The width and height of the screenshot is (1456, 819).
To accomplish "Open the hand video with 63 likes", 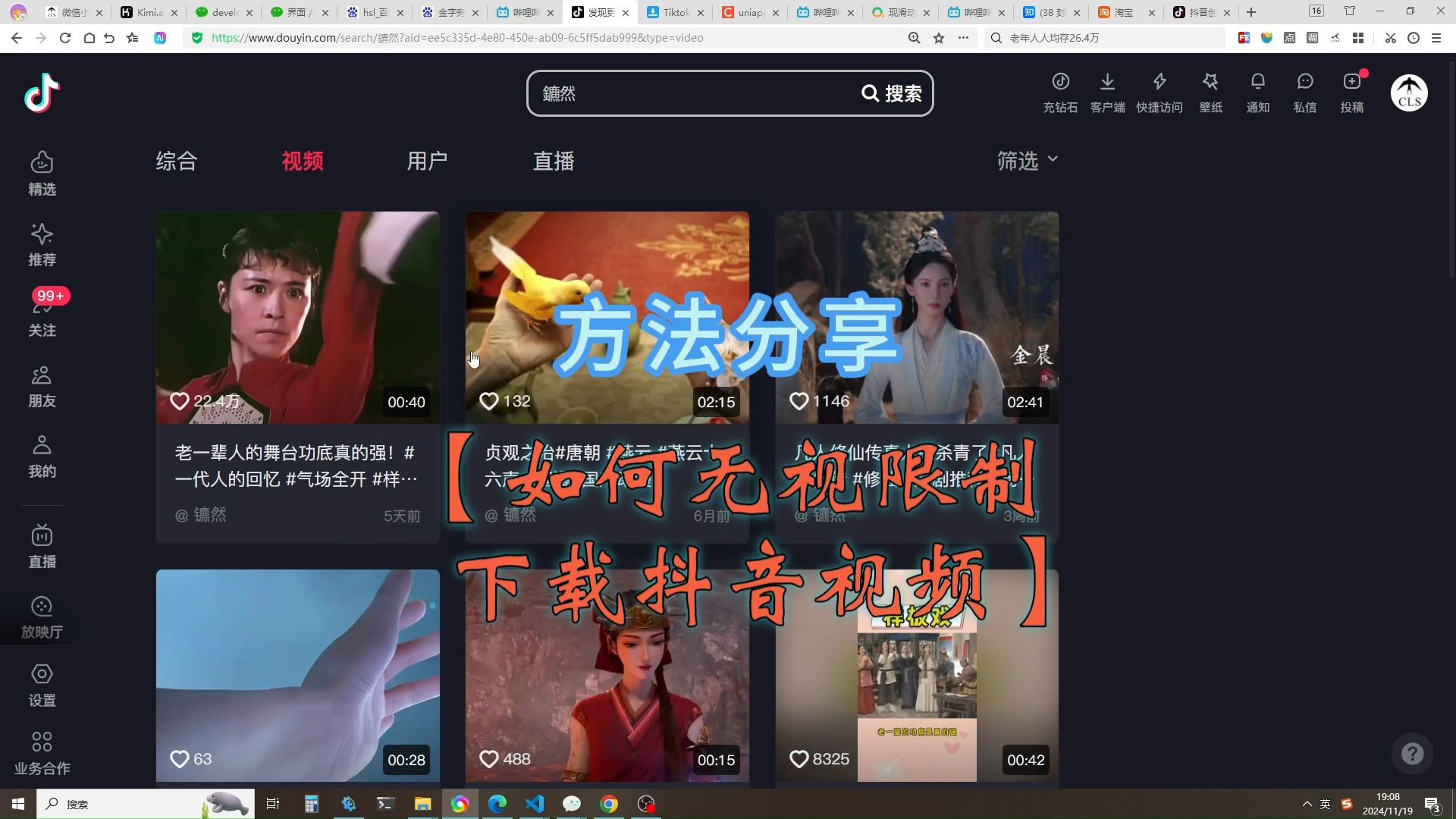I will coord(298,675).
